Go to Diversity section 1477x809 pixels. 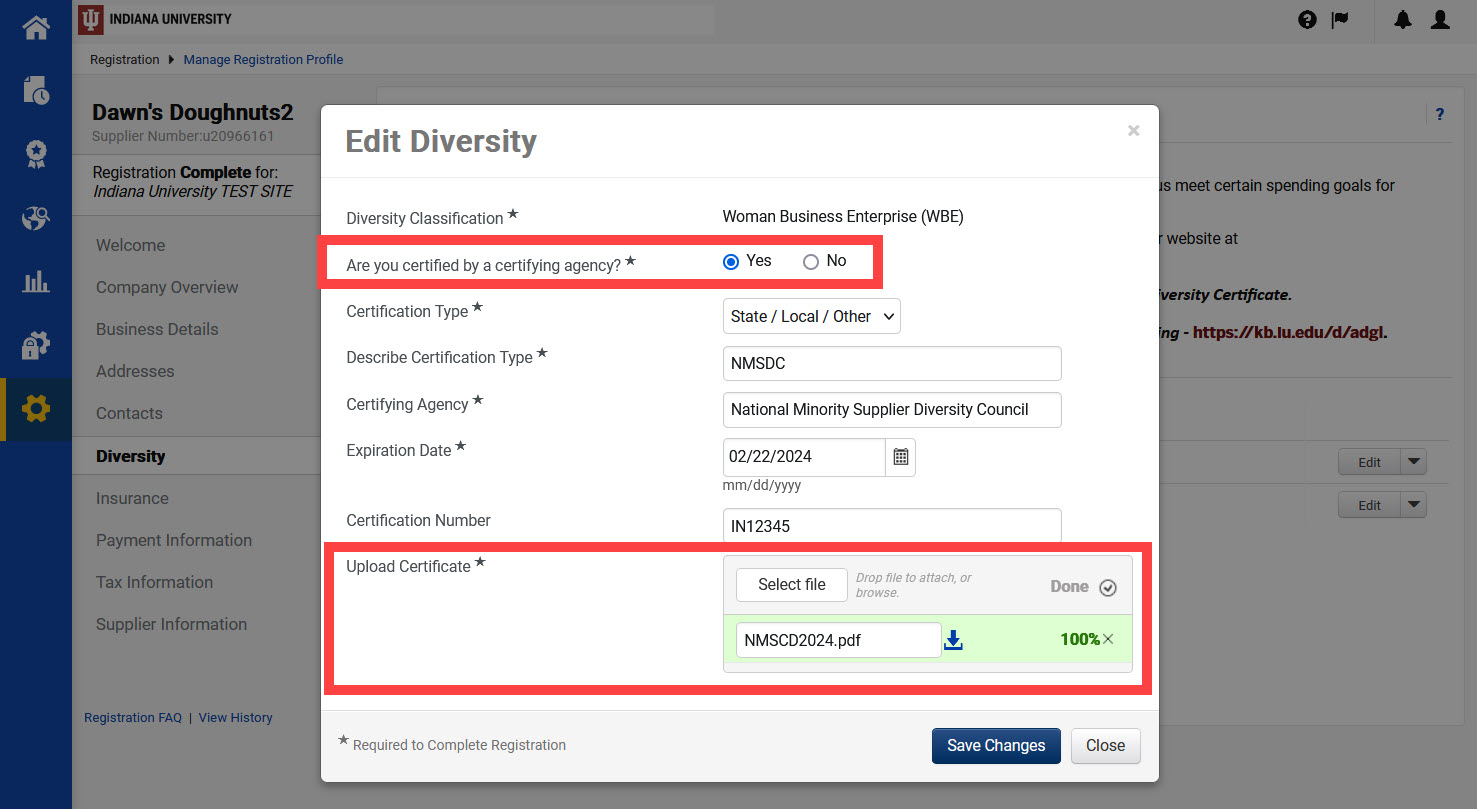pos(131,456)
